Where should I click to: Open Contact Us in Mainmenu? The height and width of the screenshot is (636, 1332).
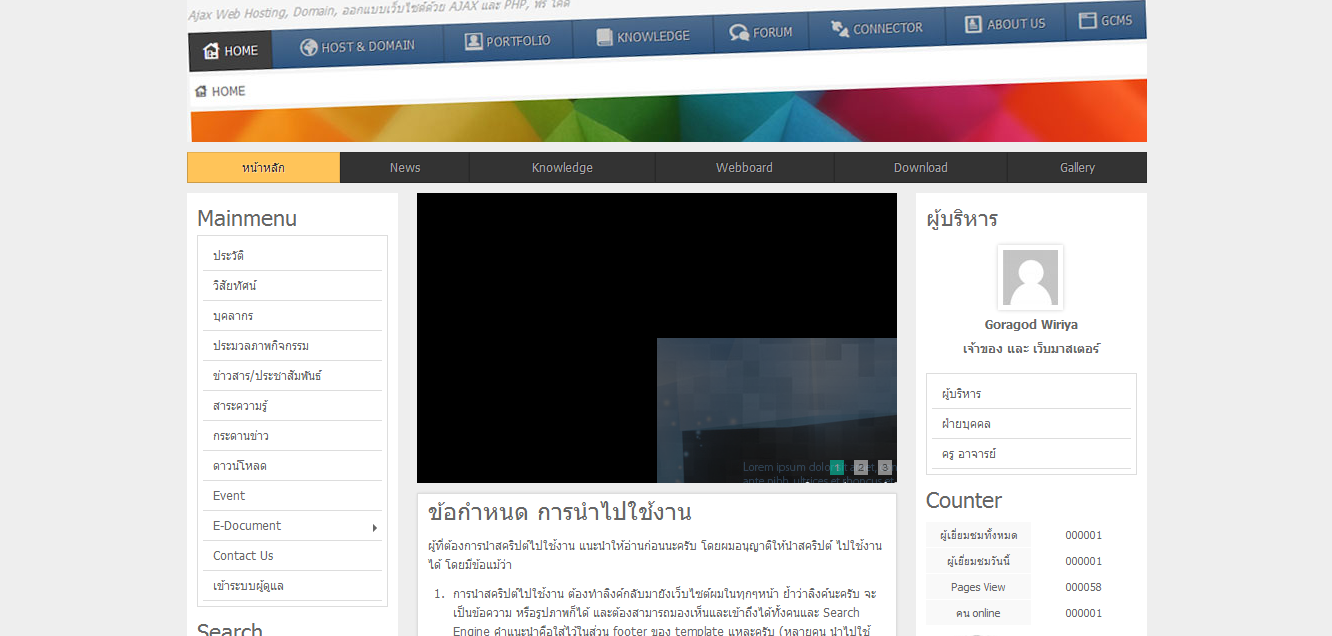(x=293, y=556)
